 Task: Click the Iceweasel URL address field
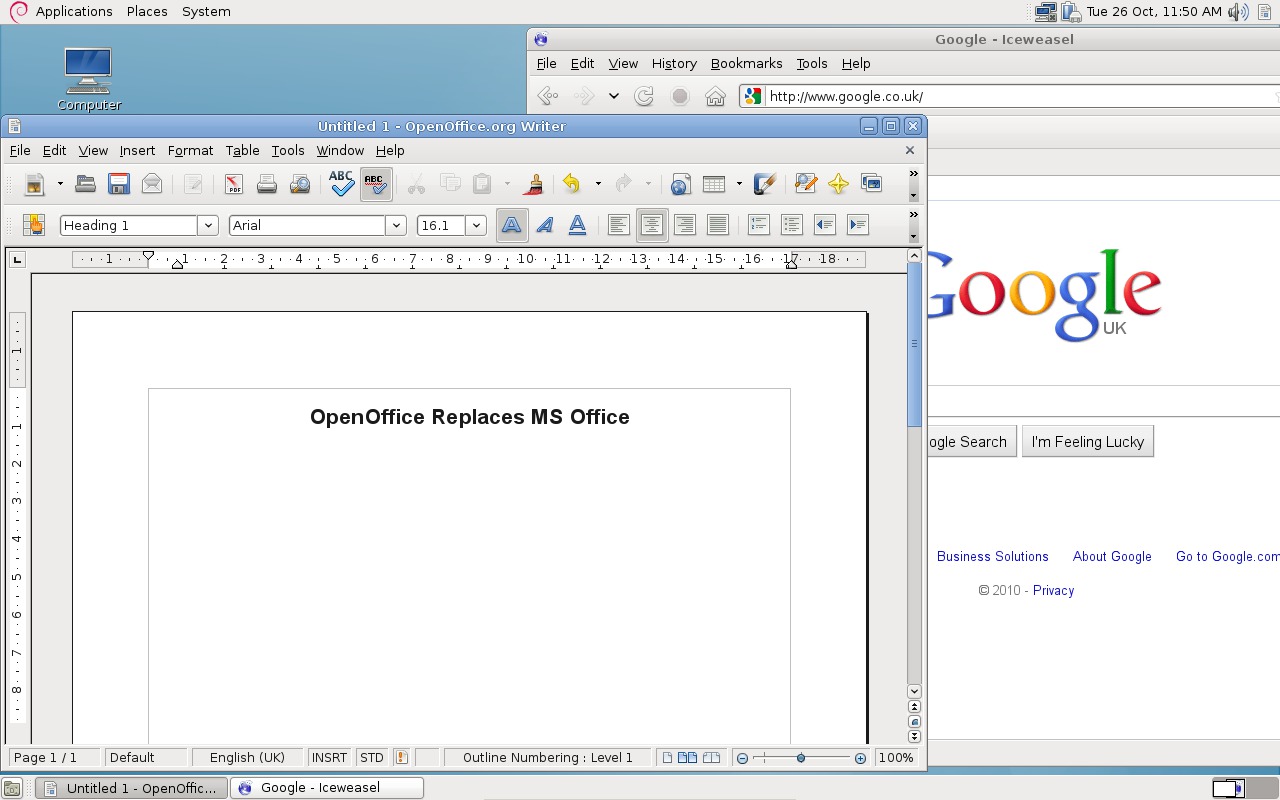1020,96
